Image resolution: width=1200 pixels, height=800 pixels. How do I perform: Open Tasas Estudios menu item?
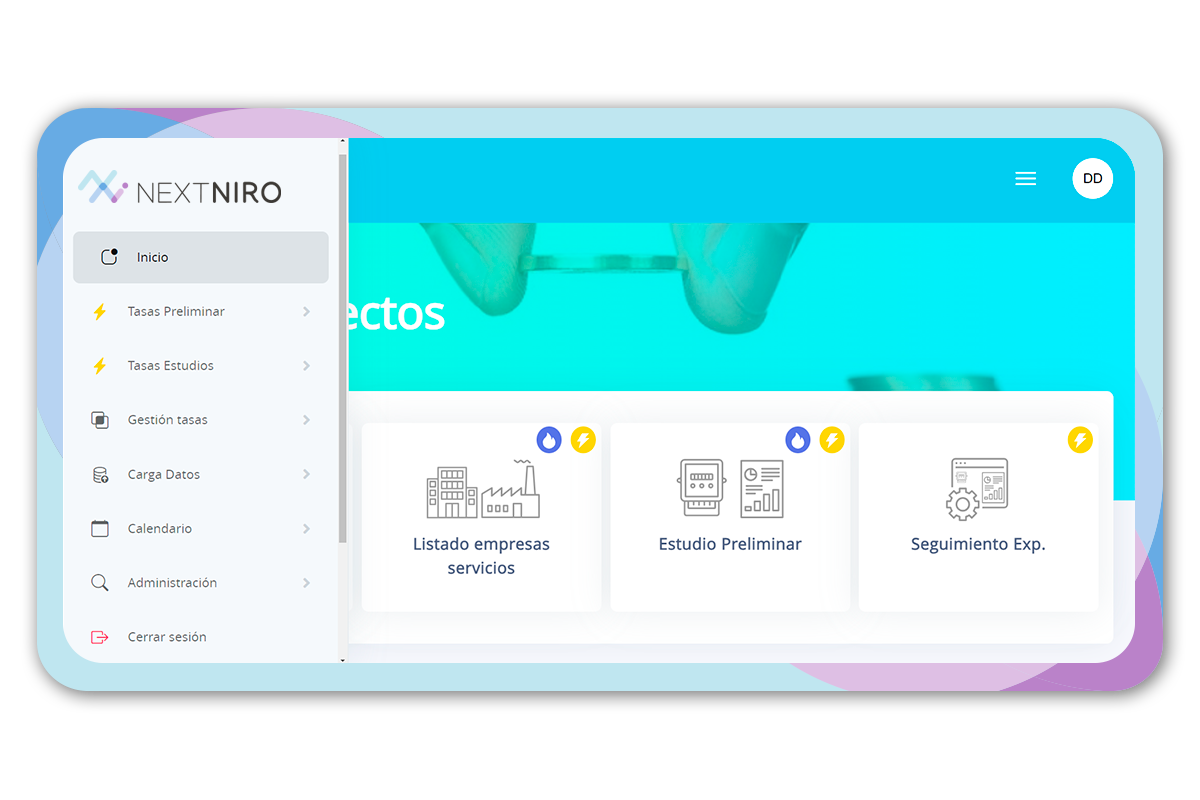coord(200,366)
